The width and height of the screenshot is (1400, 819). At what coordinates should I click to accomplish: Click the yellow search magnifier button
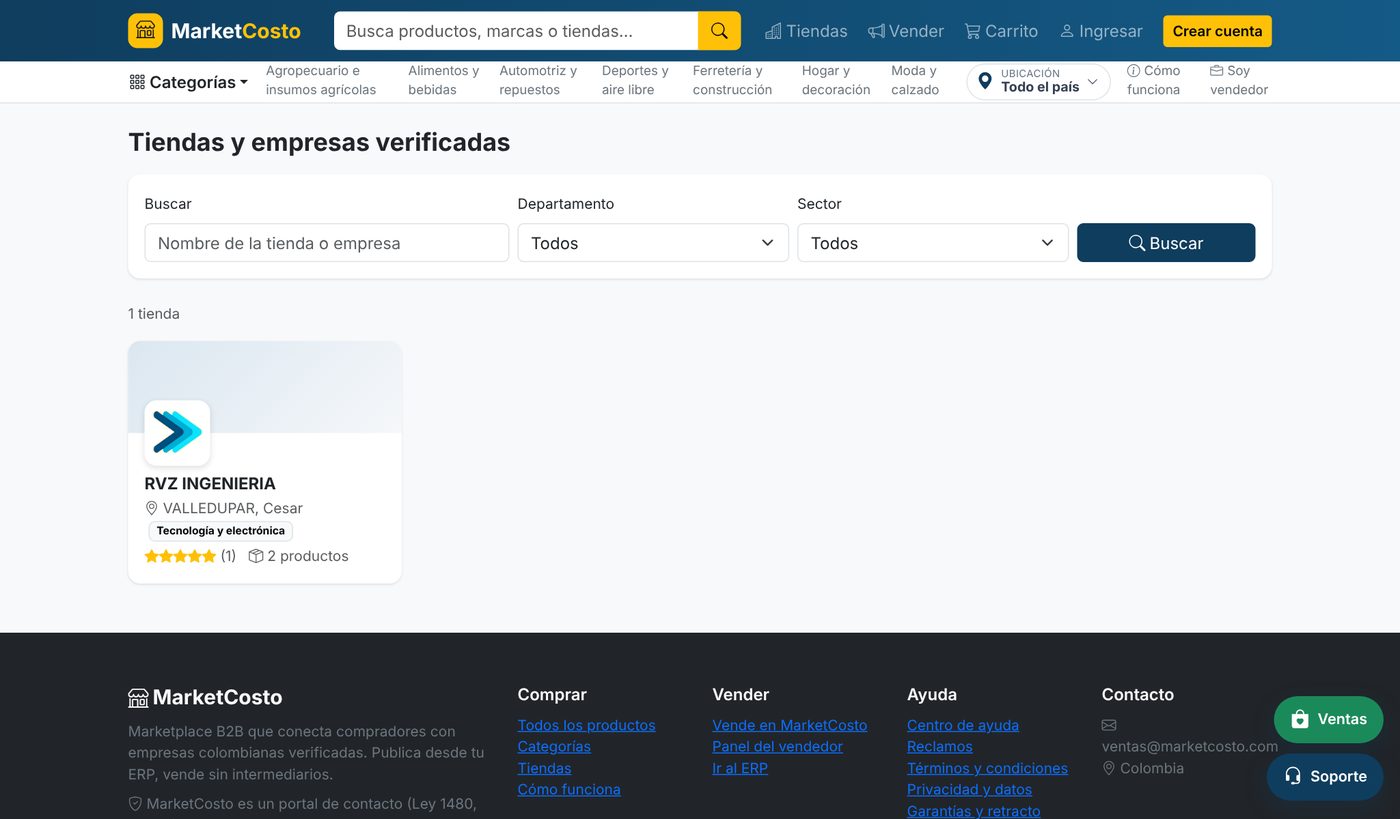pos(719,31)
